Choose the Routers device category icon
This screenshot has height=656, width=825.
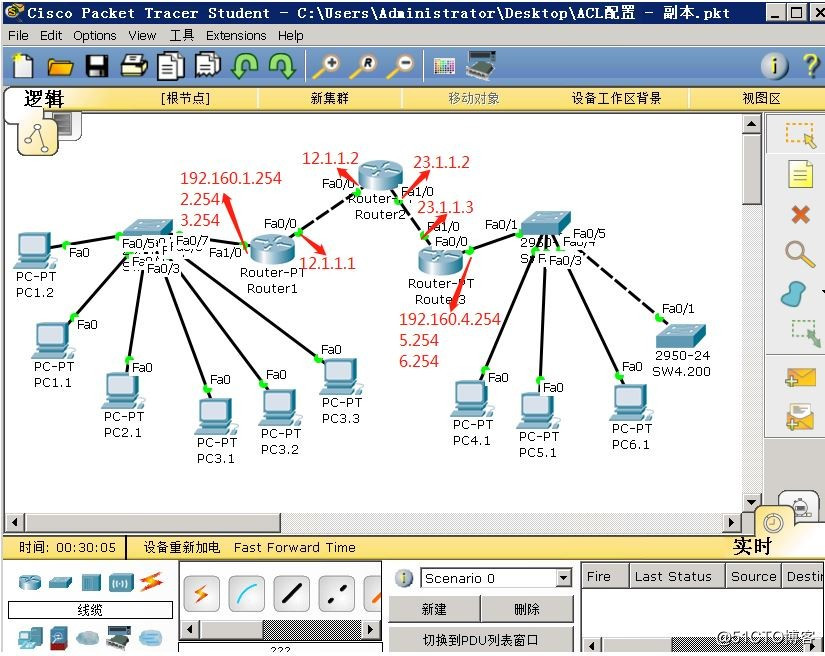coord(29,582)
